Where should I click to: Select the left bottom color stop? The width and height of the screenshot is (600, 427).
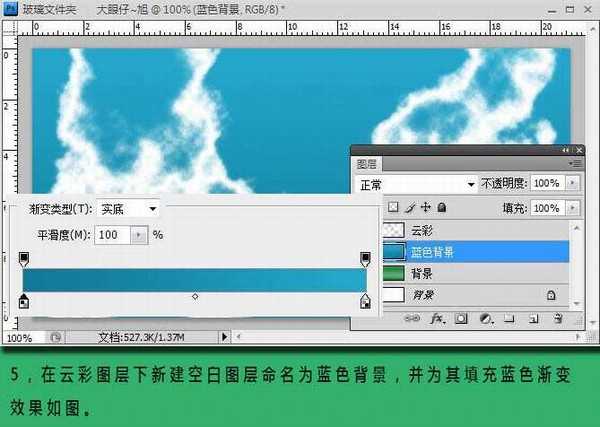tap(24, 301)
